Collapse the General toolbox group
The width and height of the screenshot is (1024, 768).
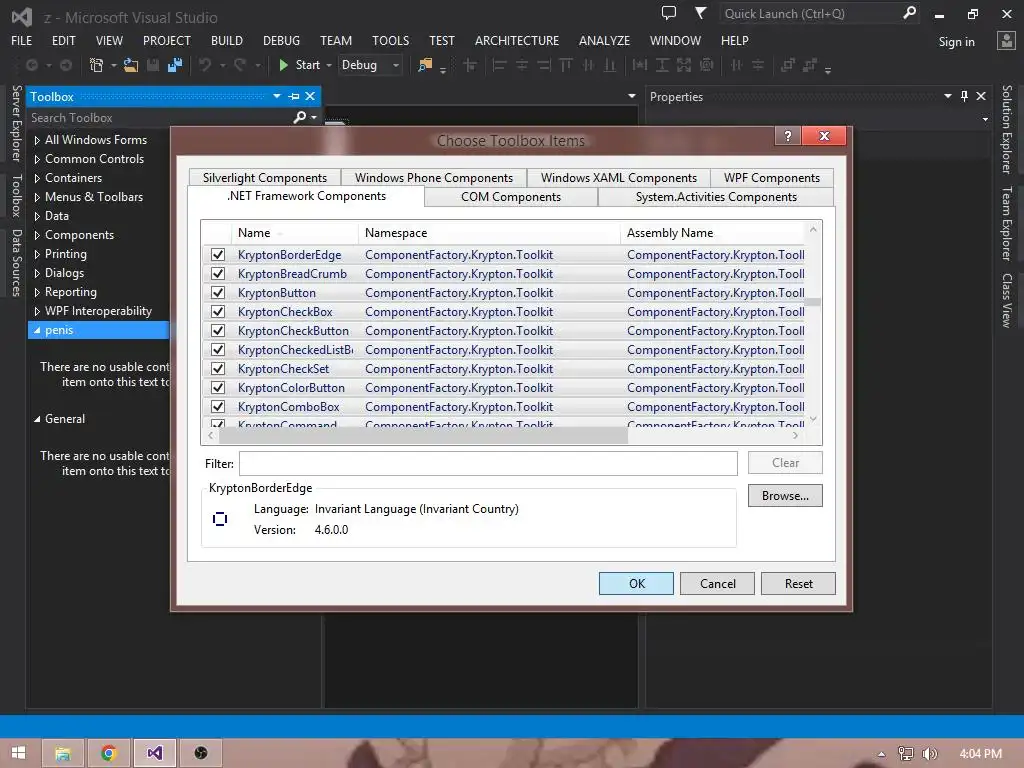(x=37, y=419)
